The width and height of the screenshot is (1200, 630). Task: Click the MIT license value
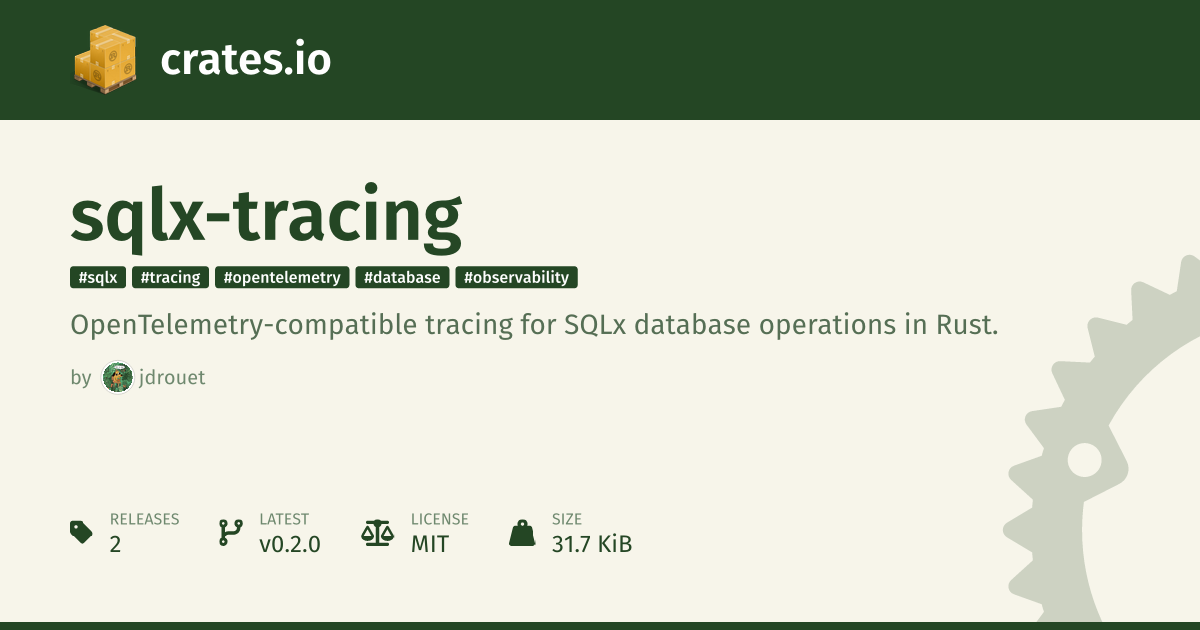(x=430, y=544)
